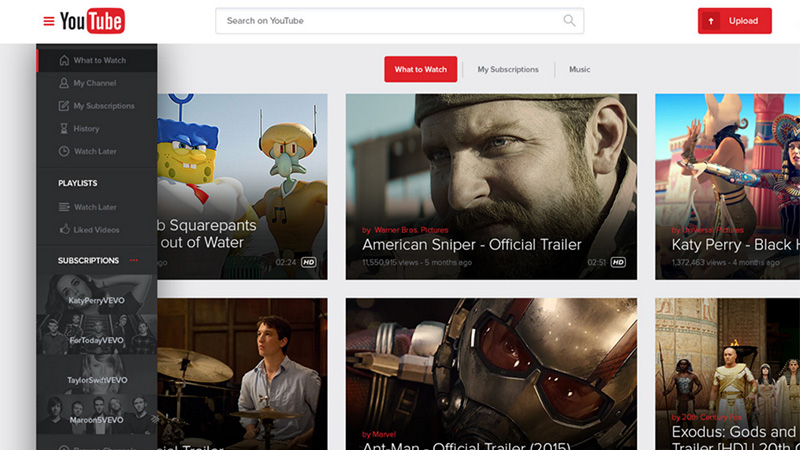This screenshot has width=800, height=450.
Task: Play the Katy Perry video thumbnail
Action: (x=728, y=186)
